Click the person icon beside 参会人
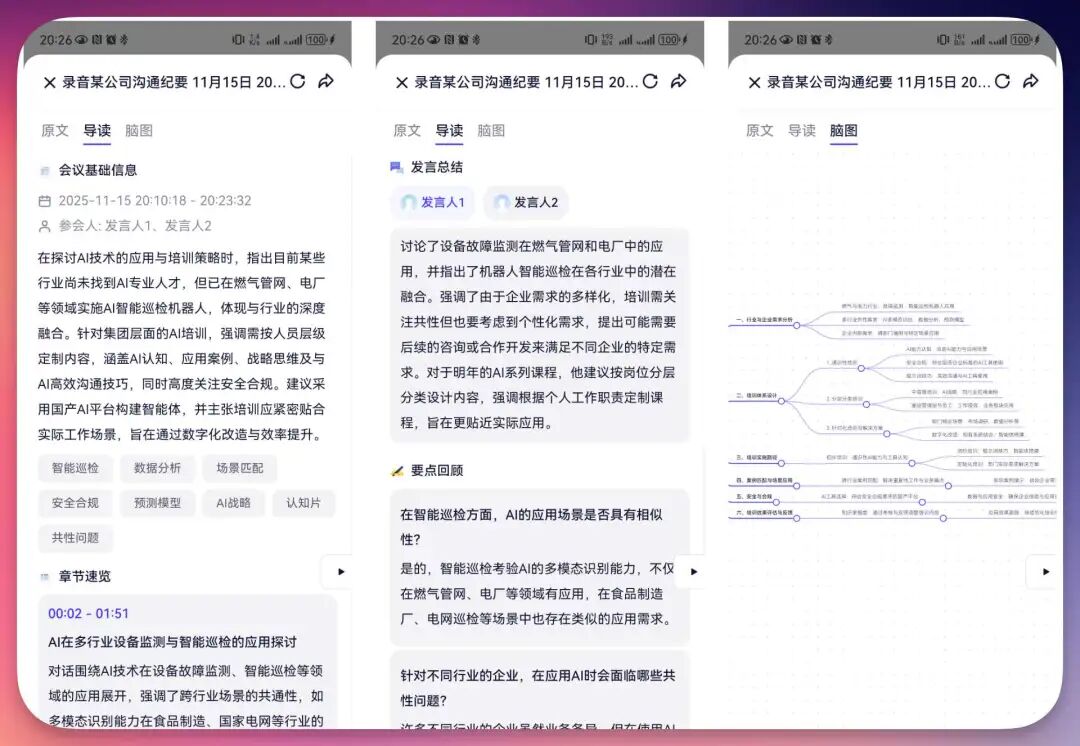Viewport: 1080px width, 746px height. [x=45, y=226]
